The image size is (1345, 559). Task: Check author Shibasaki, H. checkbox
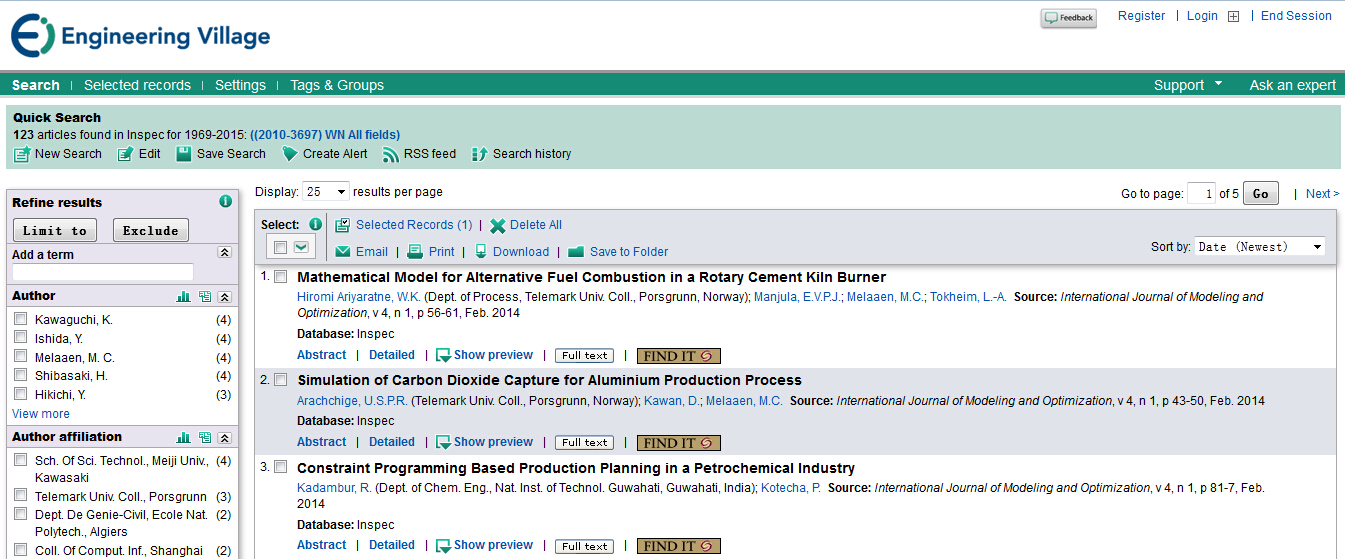(x=21, y=375)
